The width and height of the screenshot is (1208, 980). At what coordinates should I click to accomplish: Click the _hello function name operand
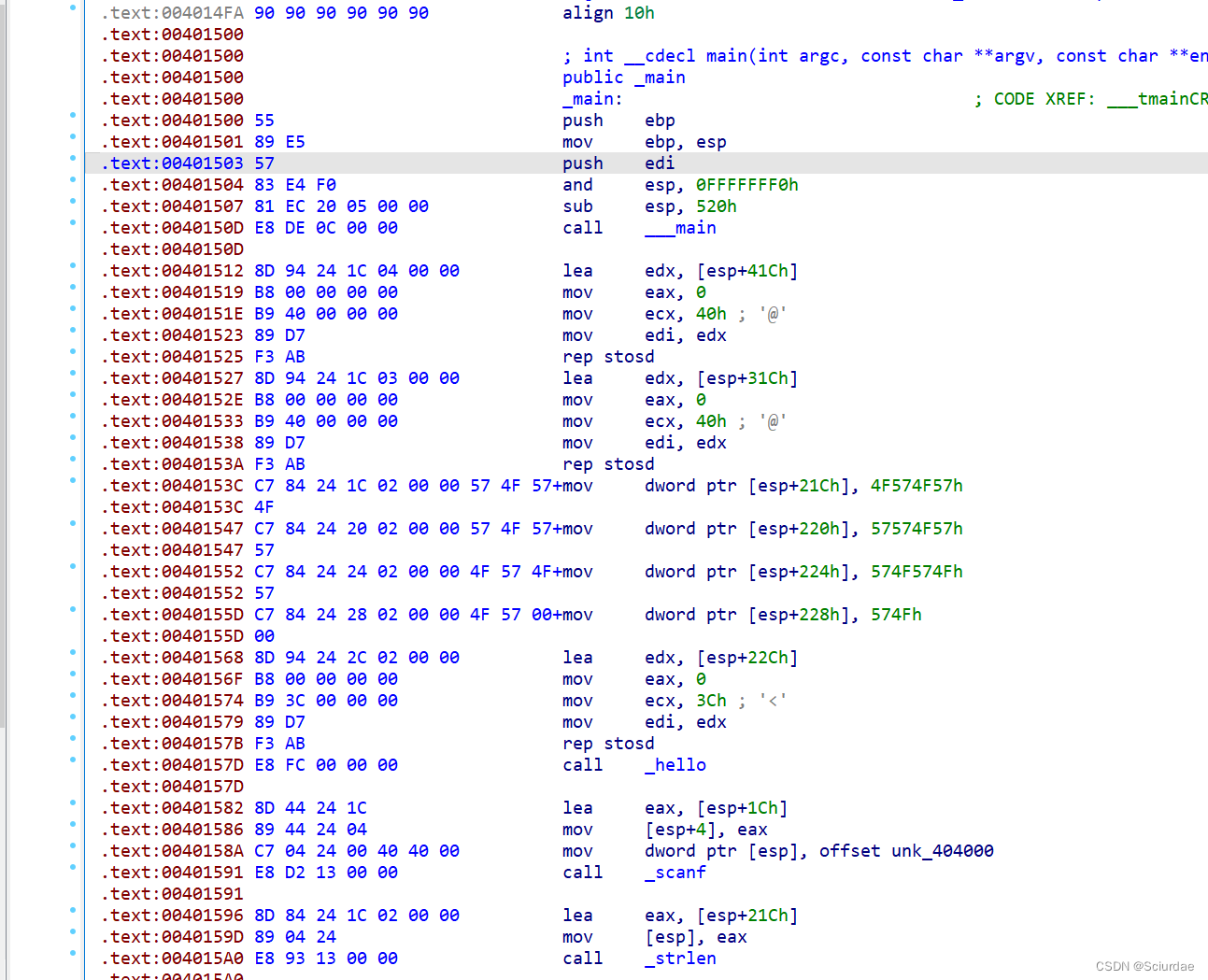pos(675,765)
